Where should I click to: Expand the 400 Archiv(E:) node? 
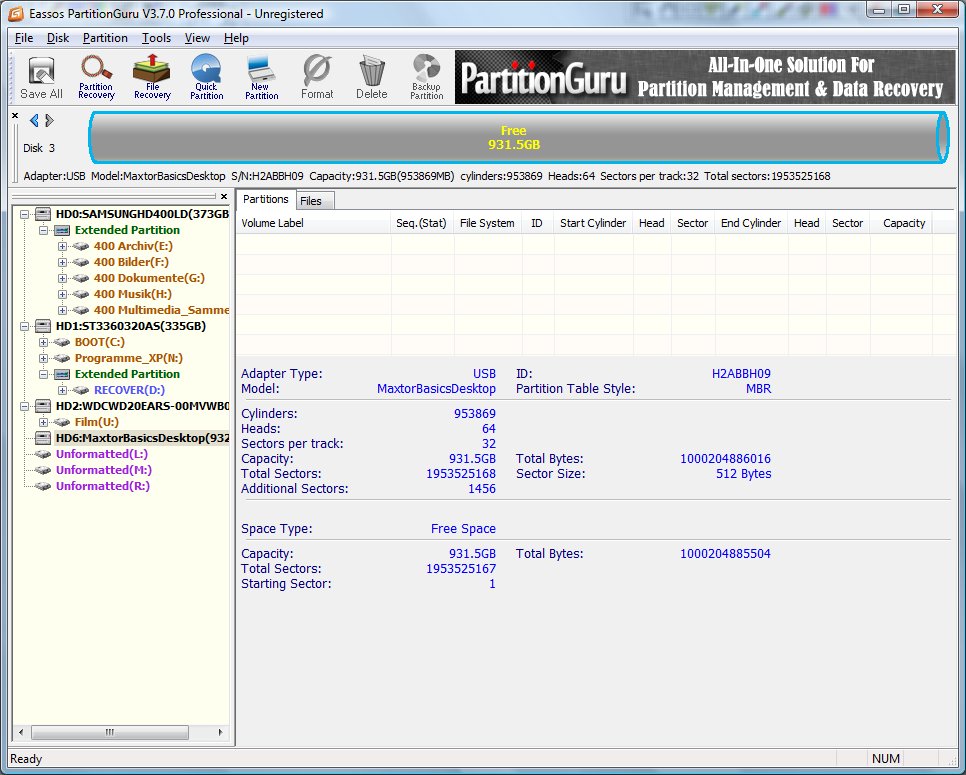[62, 246]
